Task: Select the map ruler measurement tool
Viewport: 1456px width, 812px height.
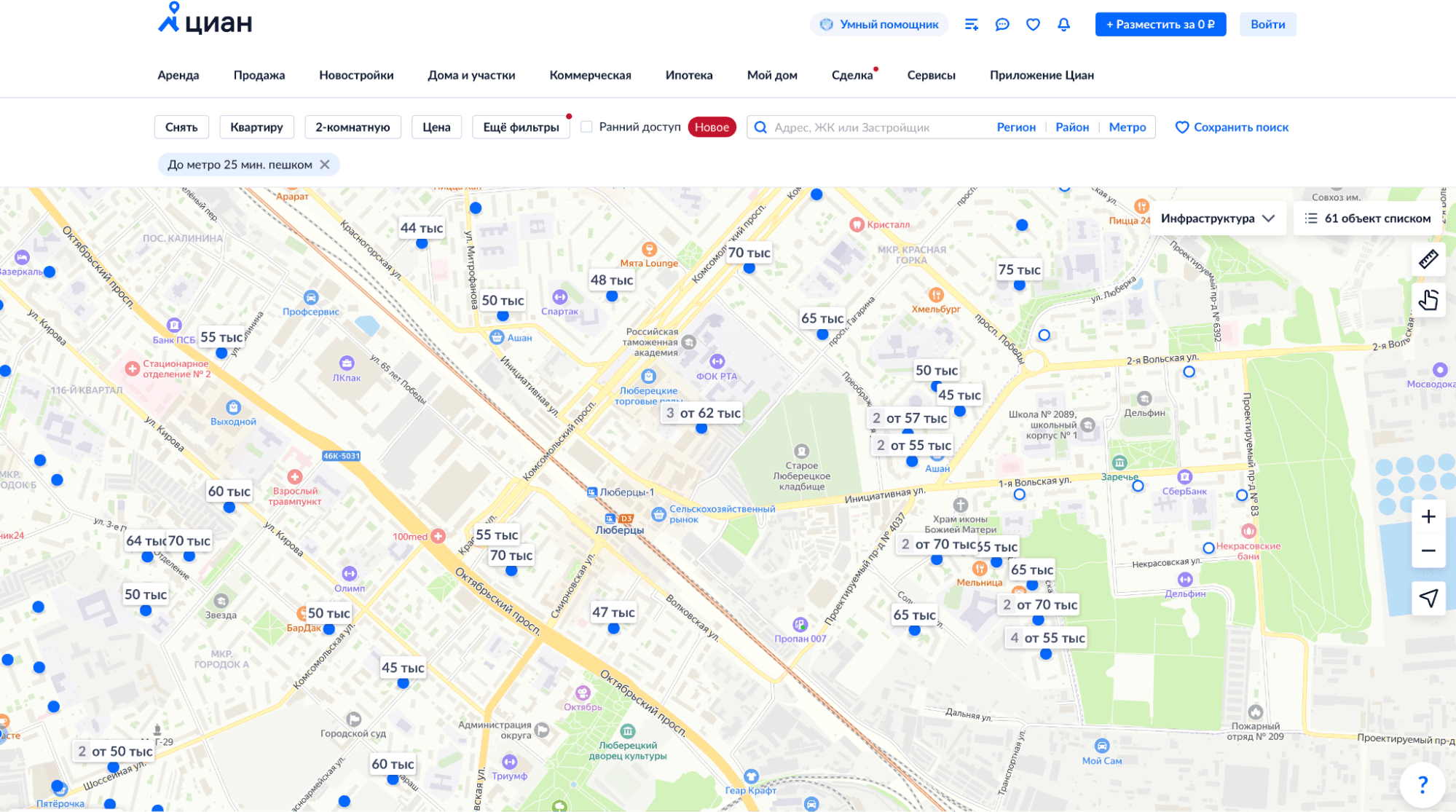Action: click(1428, 259)
